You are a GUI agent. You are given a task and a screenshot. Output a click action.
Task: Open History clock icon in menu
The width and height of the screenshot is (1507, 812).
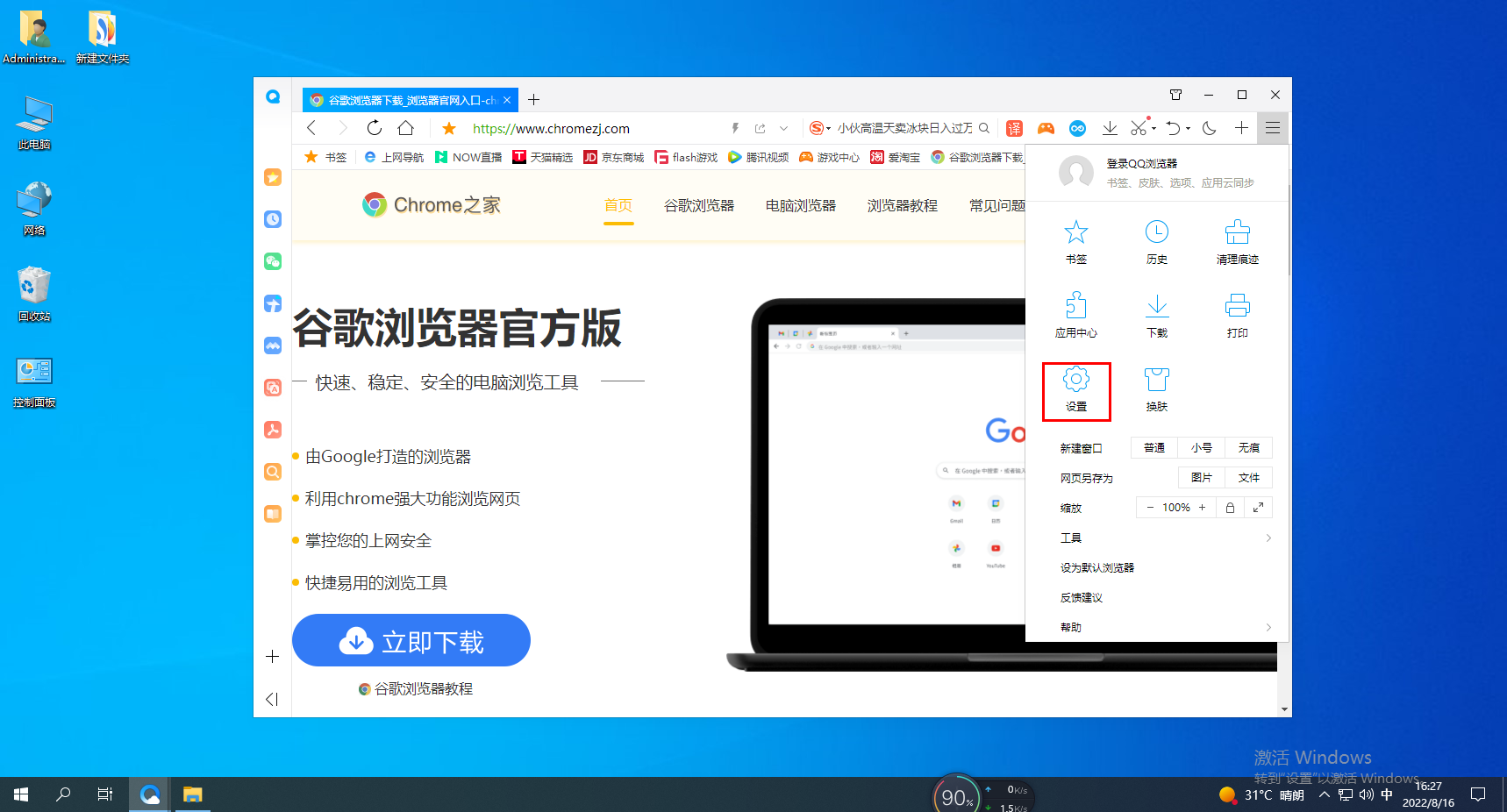click(x=1157, y=242)
